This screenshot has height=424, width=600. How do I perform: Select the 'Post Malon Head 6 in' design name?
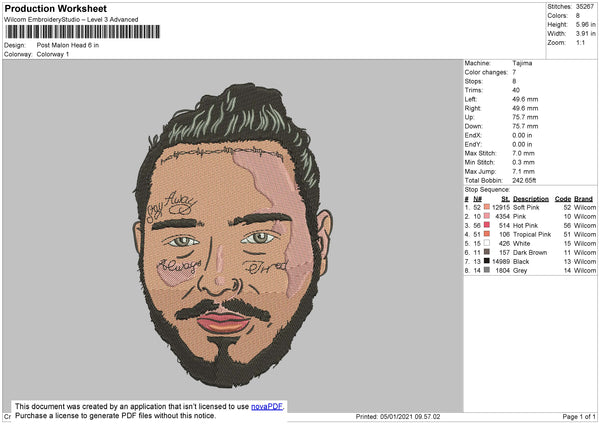[x=68, y=45]
